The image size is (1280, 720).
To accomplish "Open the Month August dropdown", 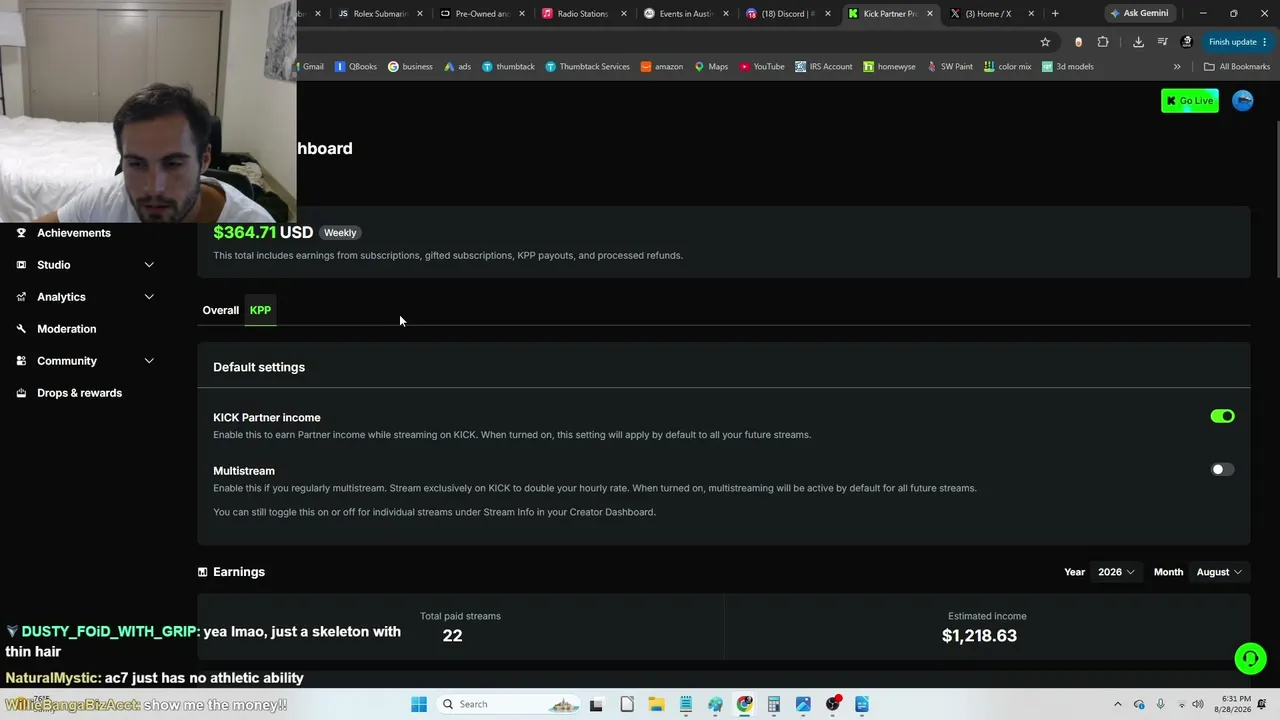I will point(1219,572).
